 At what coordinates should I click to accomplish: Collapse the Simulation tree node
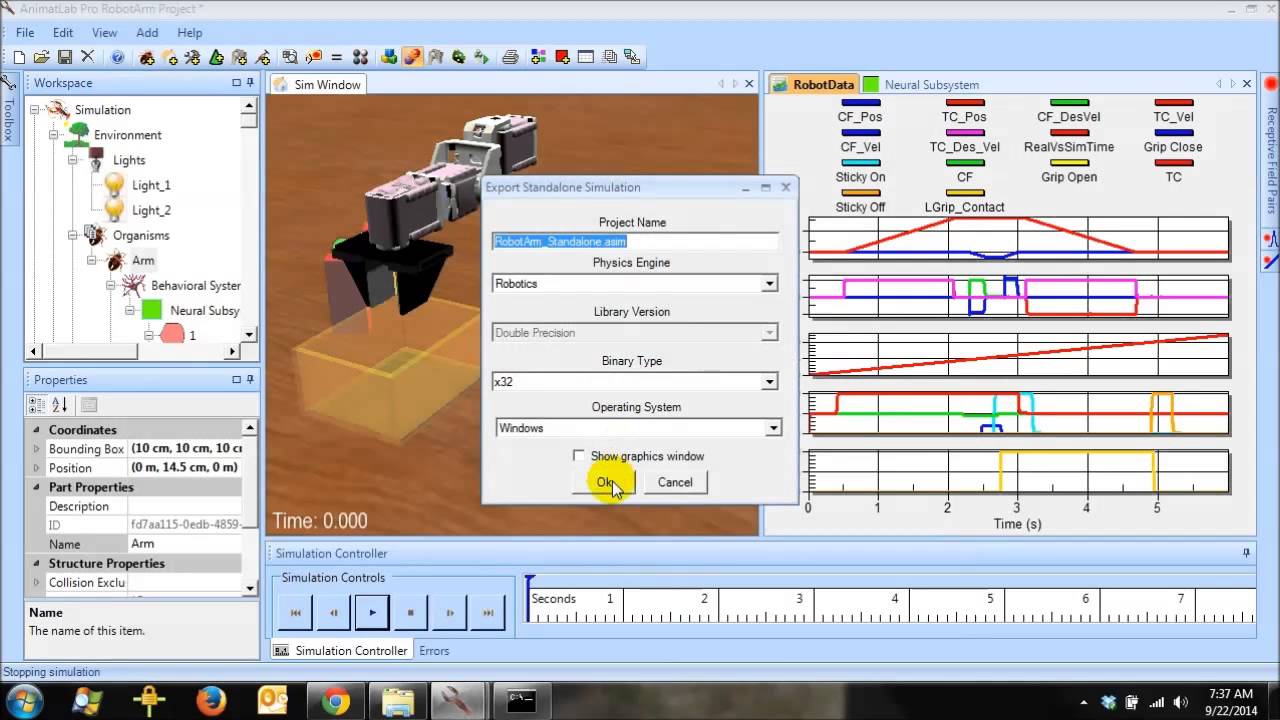point(34,110)
